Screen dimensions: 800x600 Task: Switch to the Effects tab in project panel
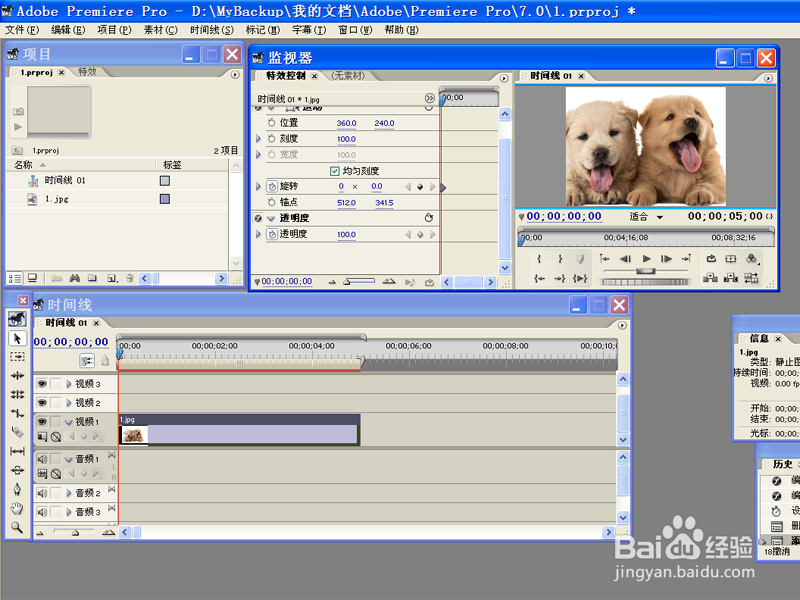[x=87, y=72]
